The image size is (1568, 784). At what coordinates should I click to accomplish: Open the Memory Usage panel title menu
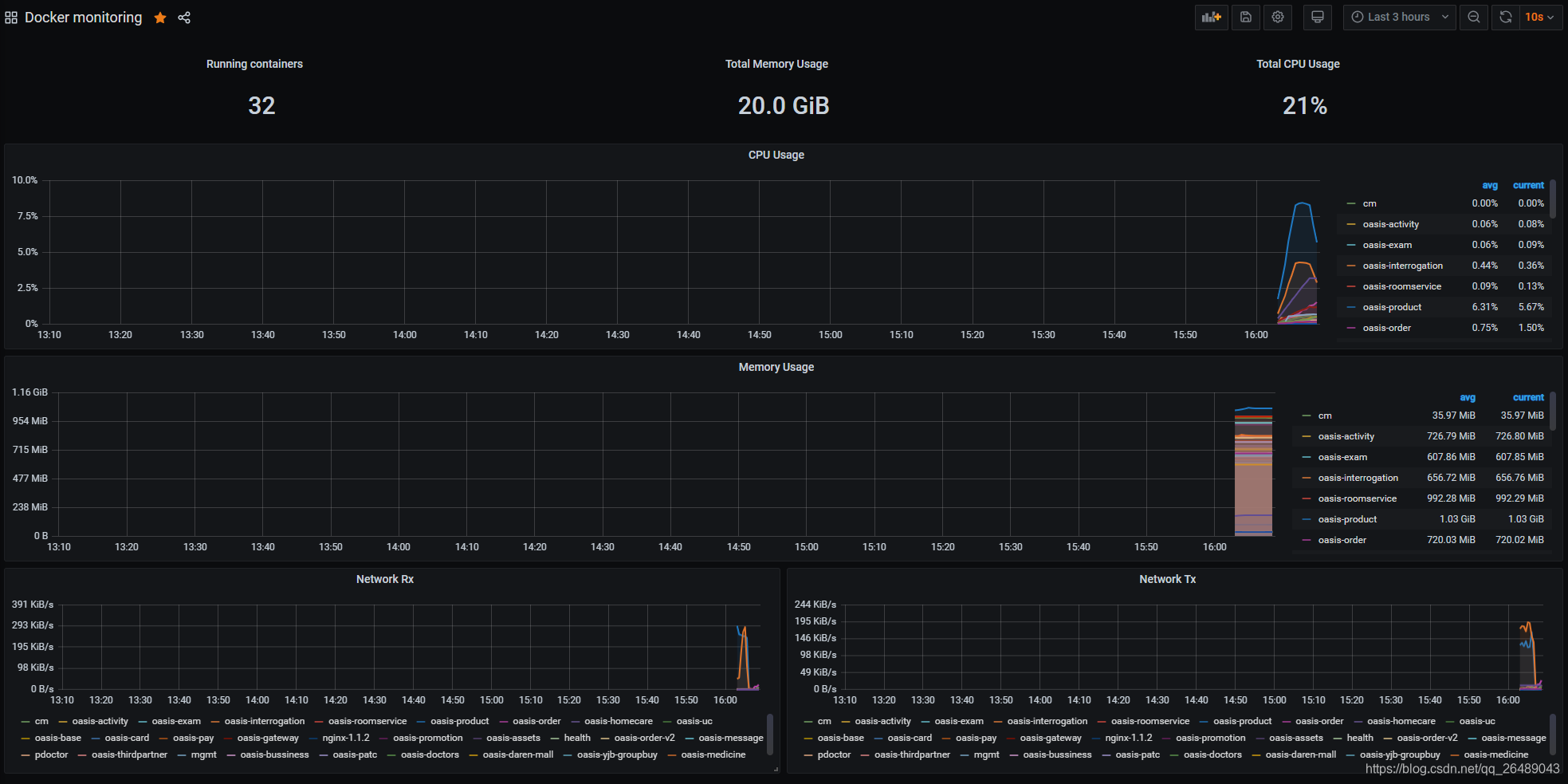point(776,367)
